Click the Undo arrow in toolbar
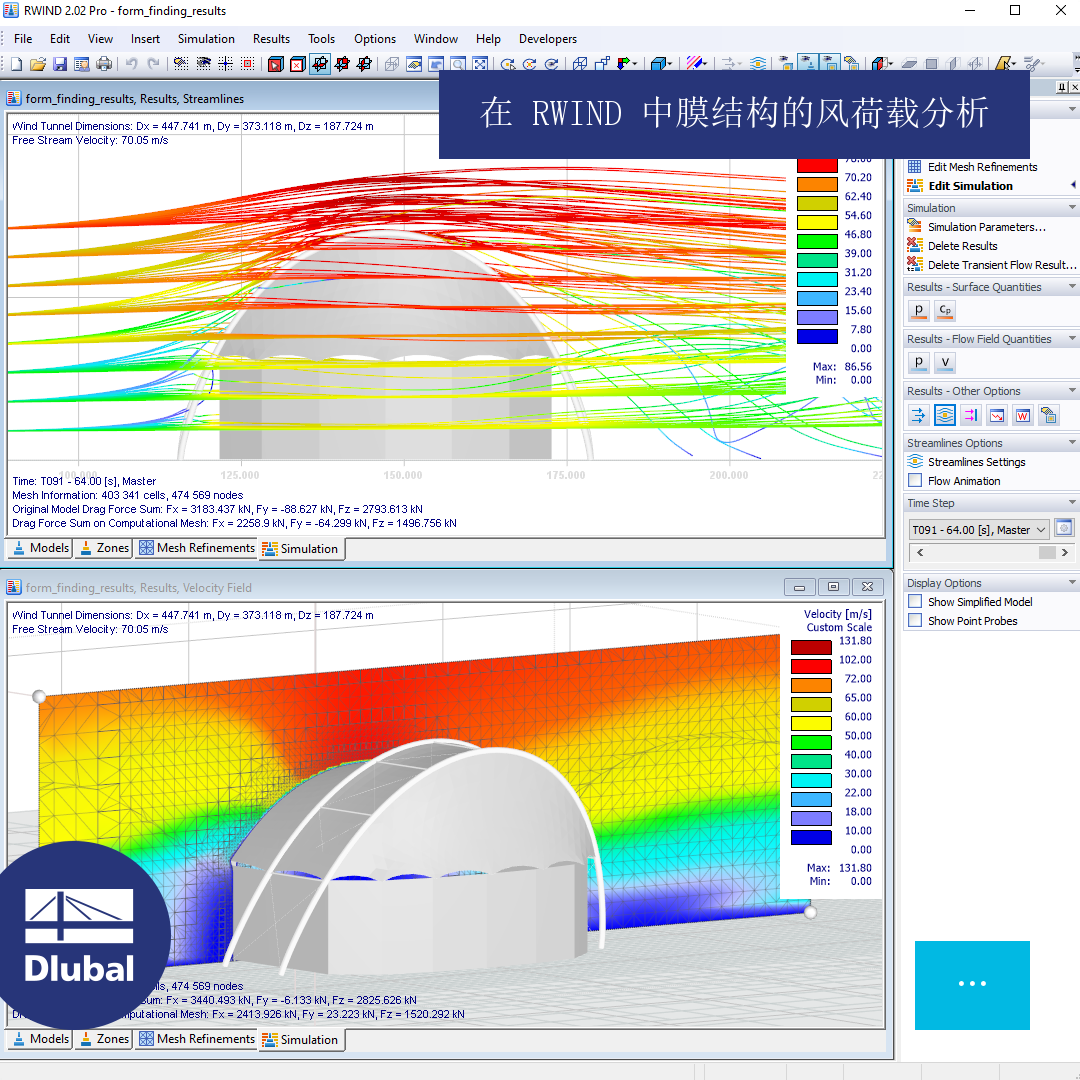 pyautogui.click(x=131, y=64)
